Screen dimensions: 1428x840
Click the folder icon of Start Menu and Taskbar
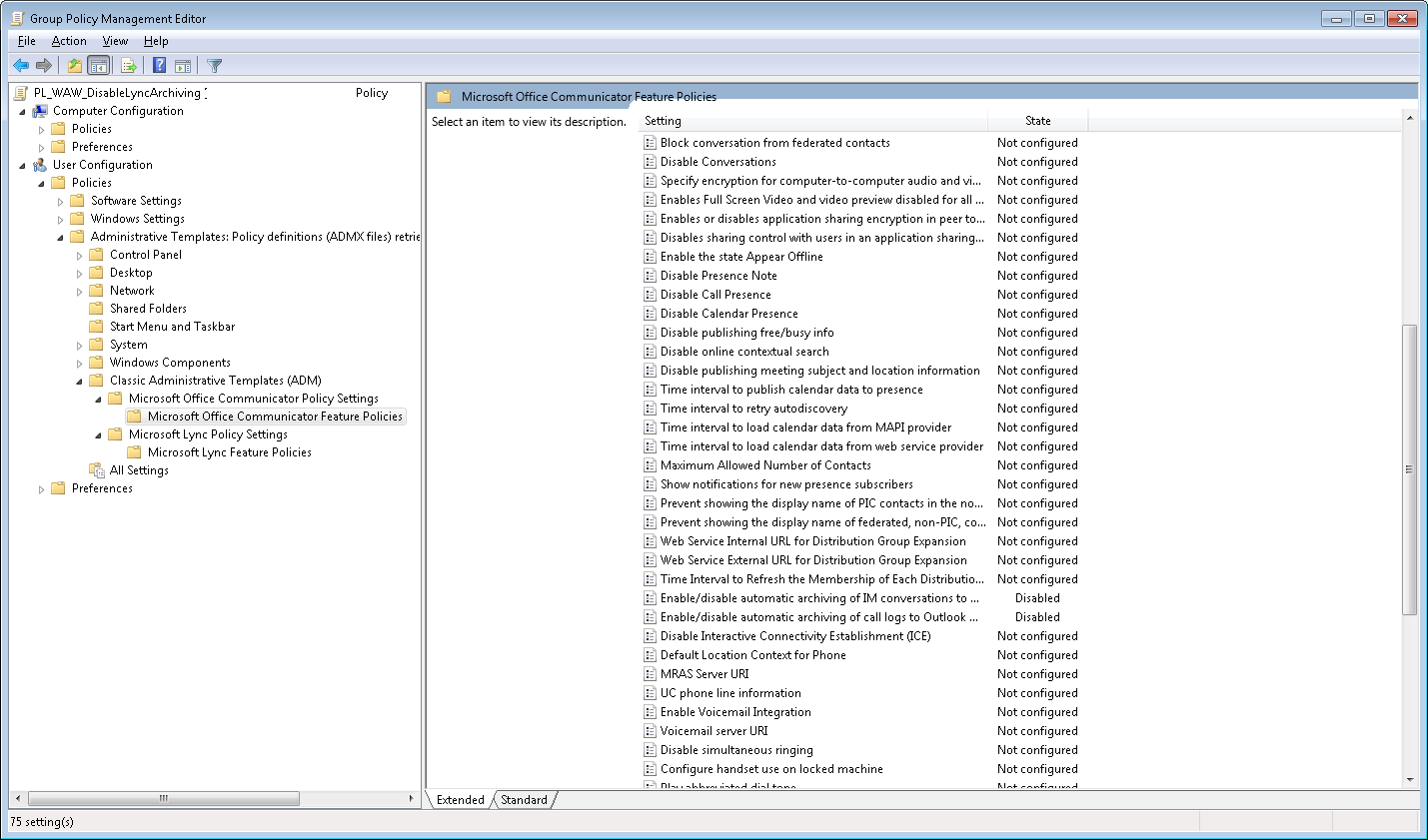pyautogui.click(x=96, y=327)
